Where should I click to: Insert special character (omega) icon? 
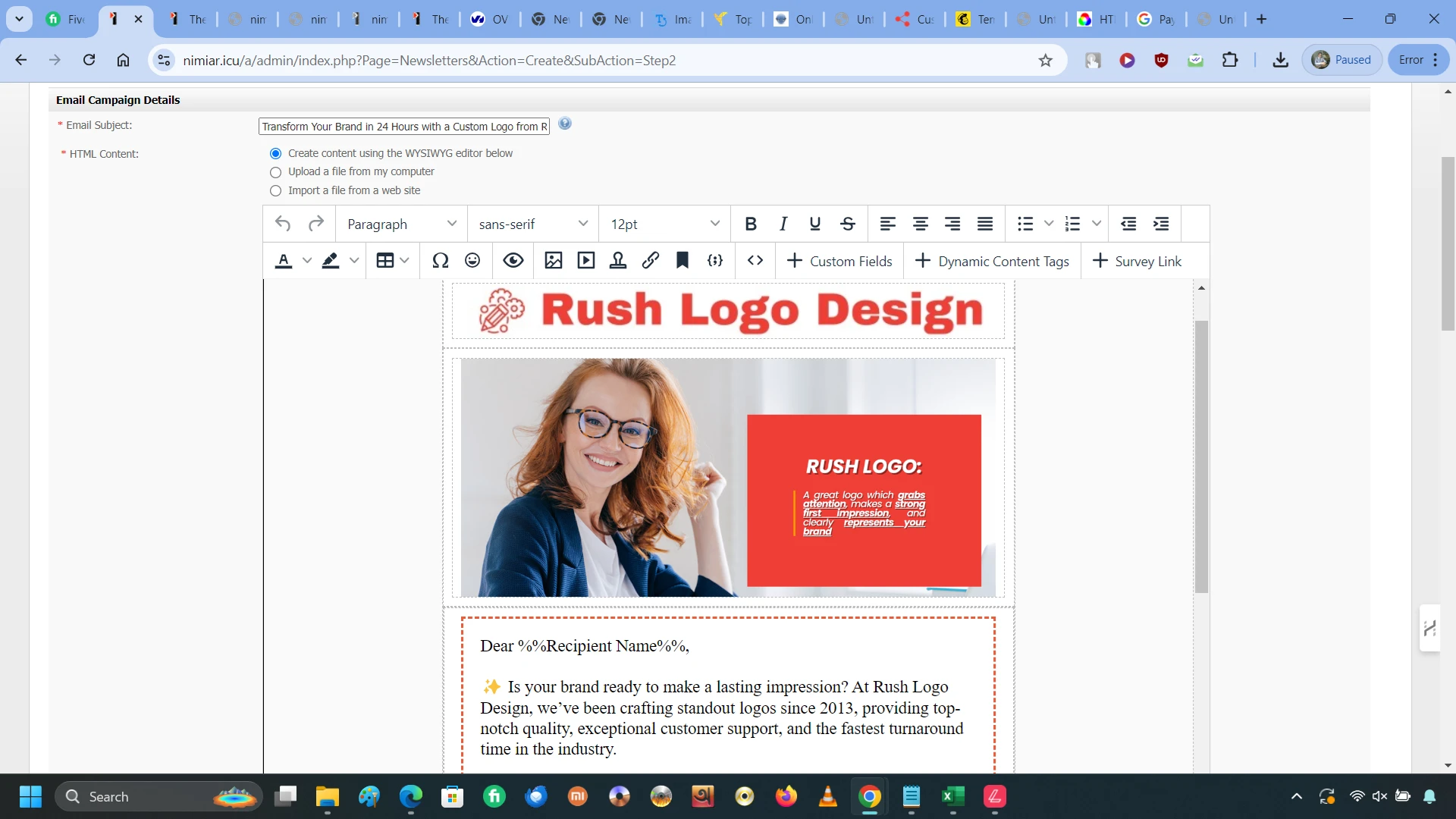[x=440, y=261]
